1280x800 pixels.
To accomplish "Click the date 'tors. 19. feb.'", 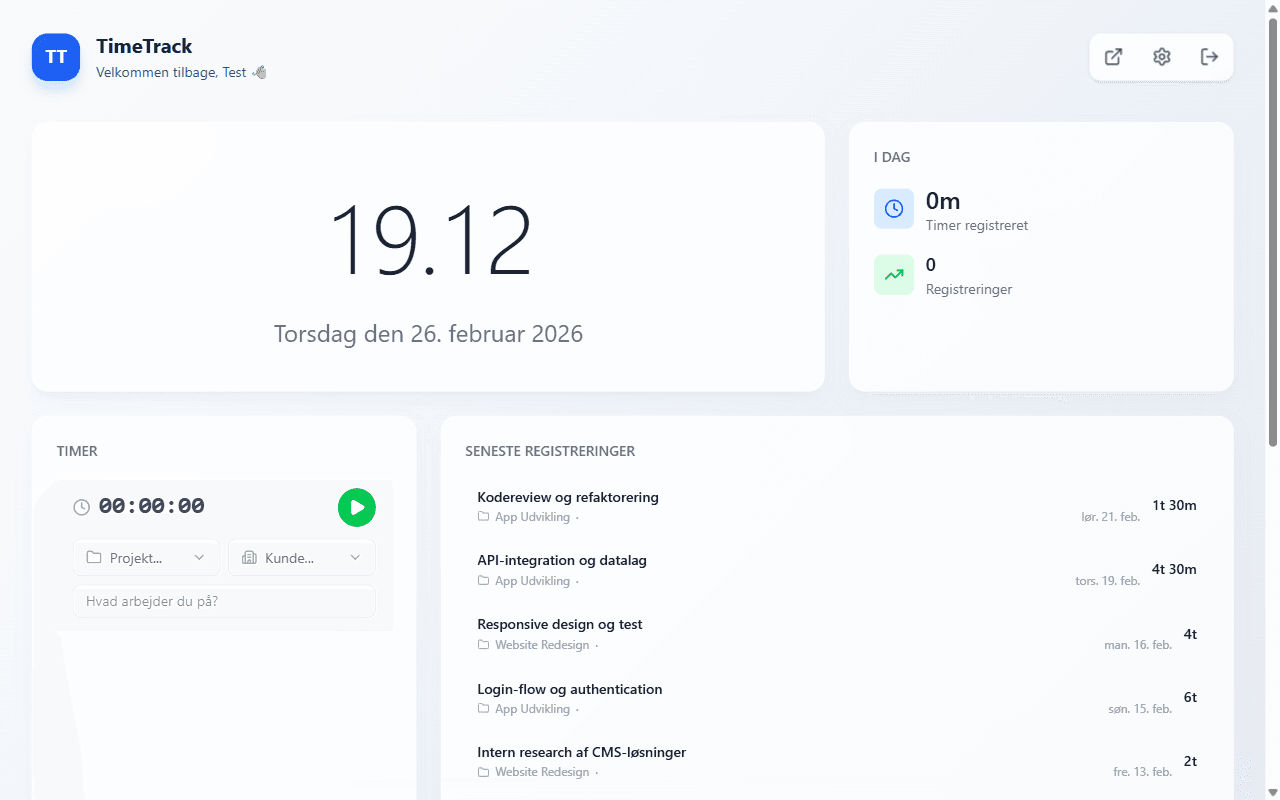I will coord(1107,581).
